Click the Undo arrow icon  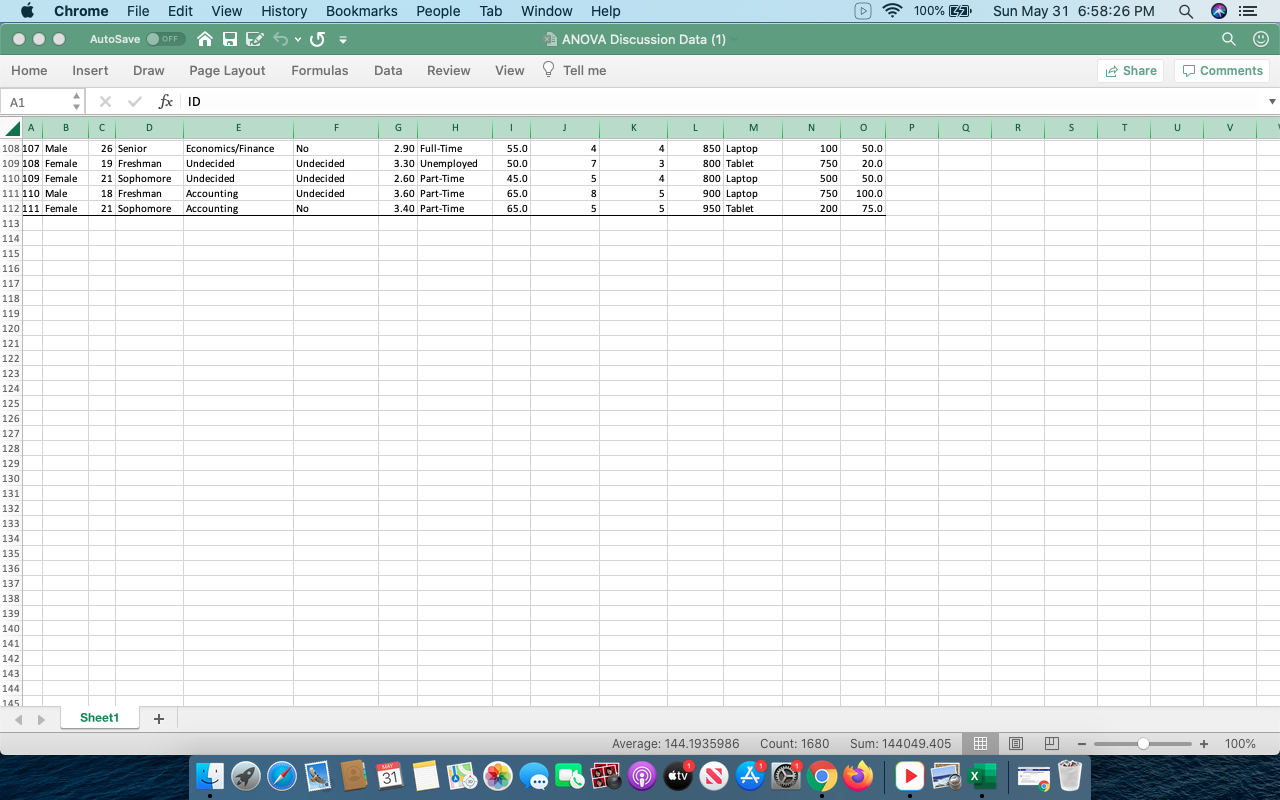point(281,39)
